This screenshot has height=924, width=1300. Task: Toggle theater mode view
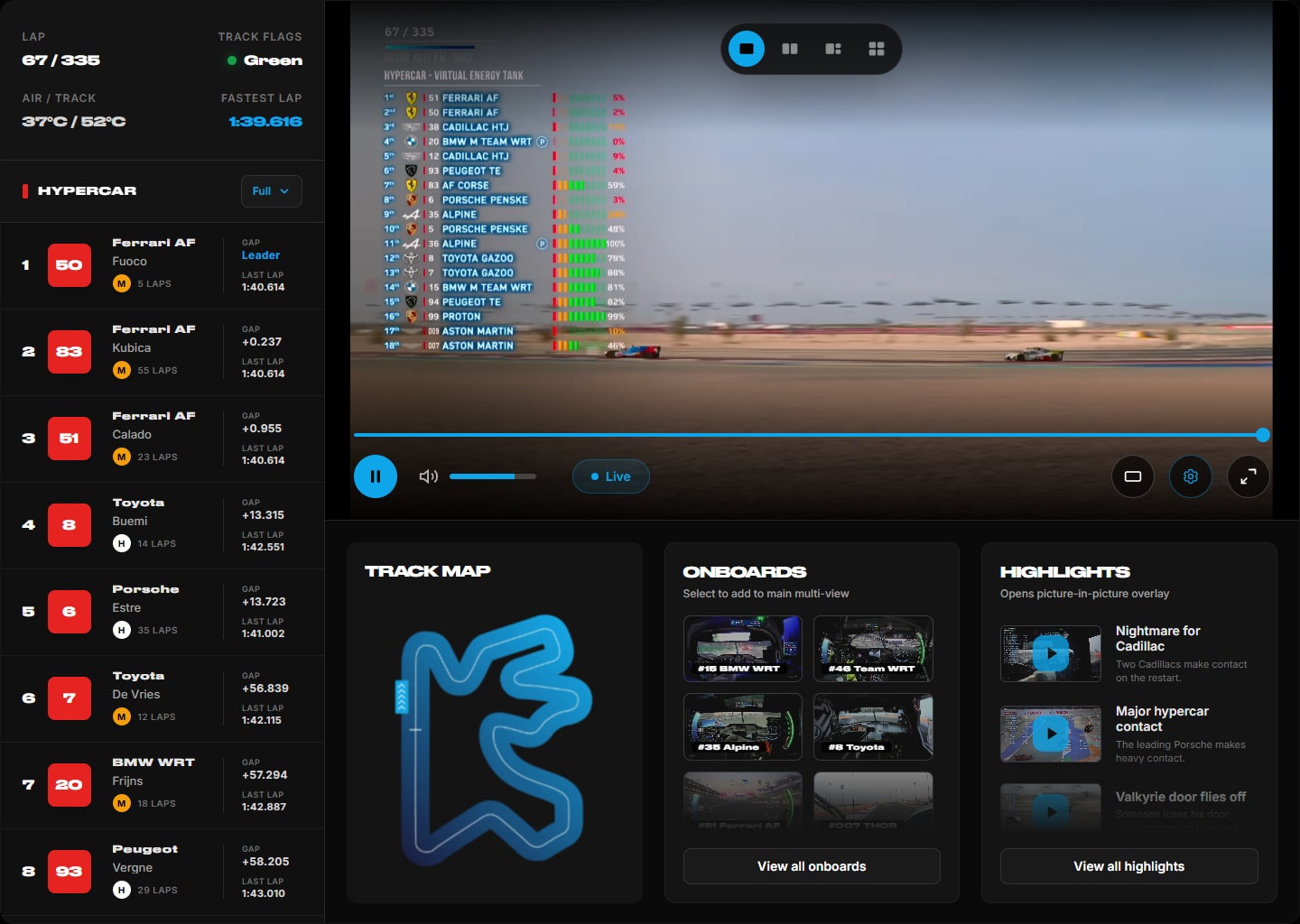click(1132, 476)
